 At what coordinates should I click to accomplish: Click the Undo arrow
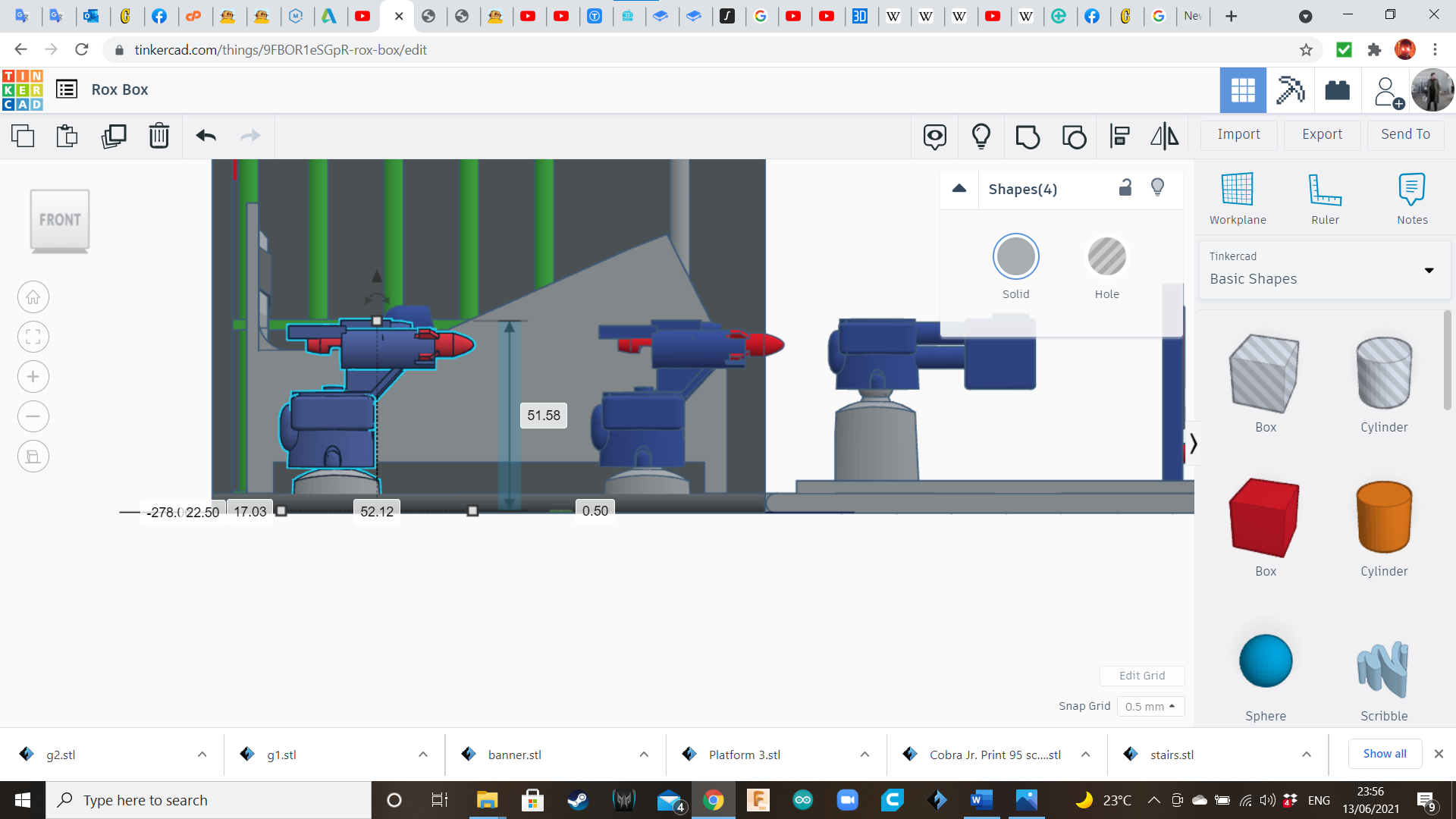[206, 136]
